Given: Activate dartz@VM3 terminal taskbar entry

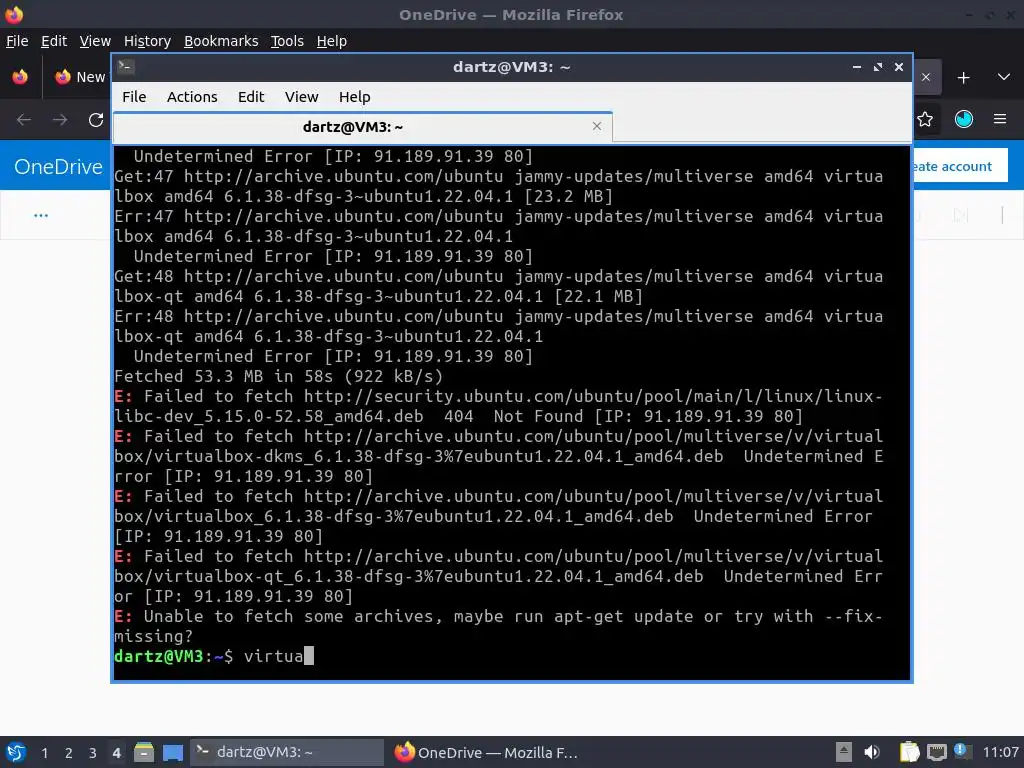Looking at the screenshot, I should tap(287, 752).
